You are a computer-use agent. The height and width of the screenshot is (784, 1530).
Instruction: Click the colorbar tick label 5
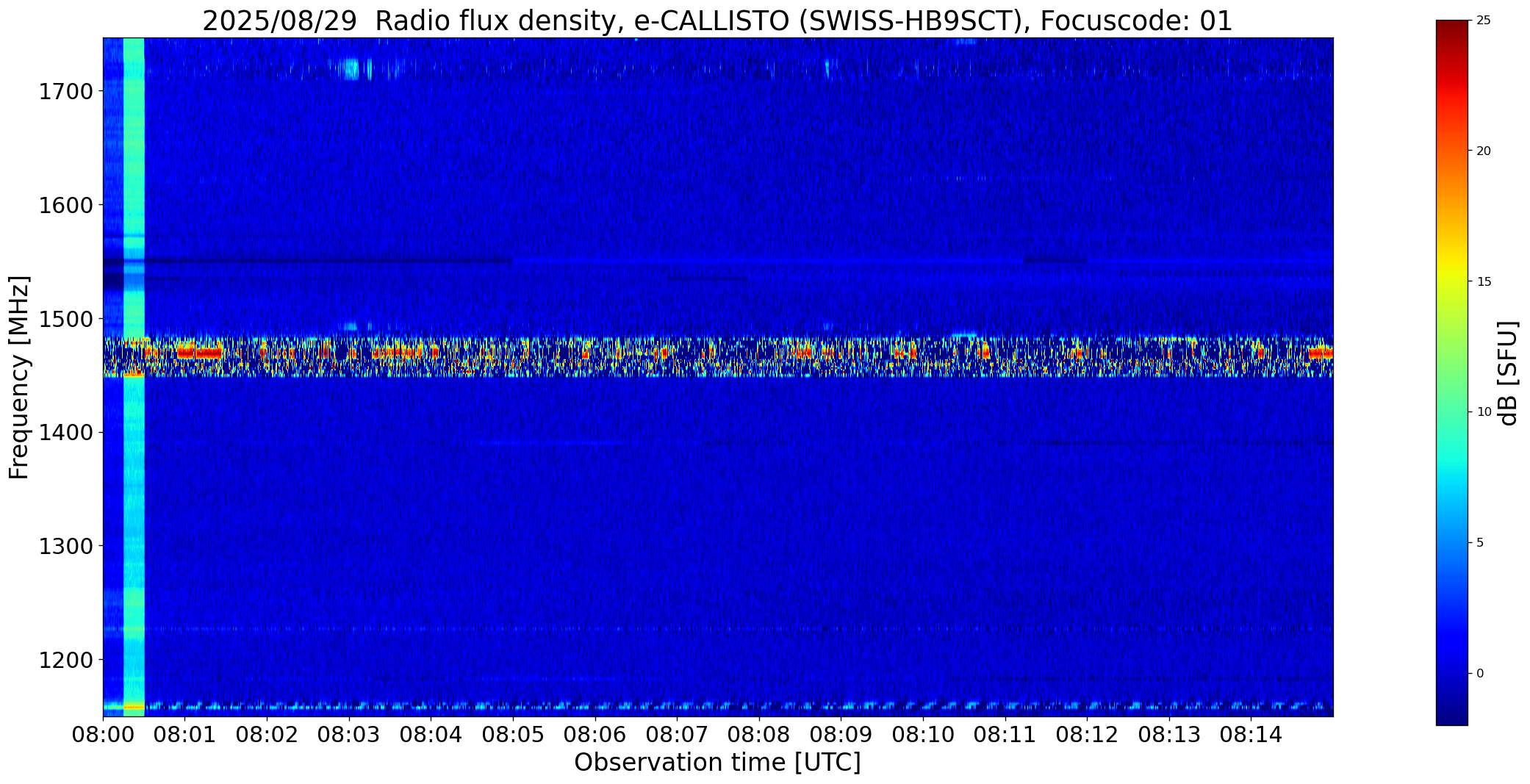pyautogui.click(x=1480, y=543)
